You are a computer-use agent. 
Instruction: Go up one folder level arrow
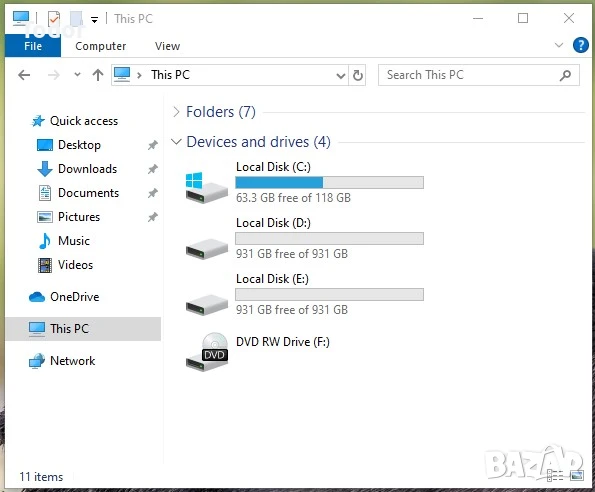tap(98, 75)
